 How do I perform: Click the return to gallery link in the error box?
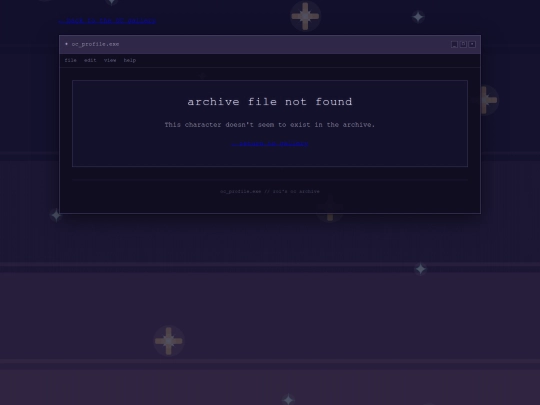270,144
